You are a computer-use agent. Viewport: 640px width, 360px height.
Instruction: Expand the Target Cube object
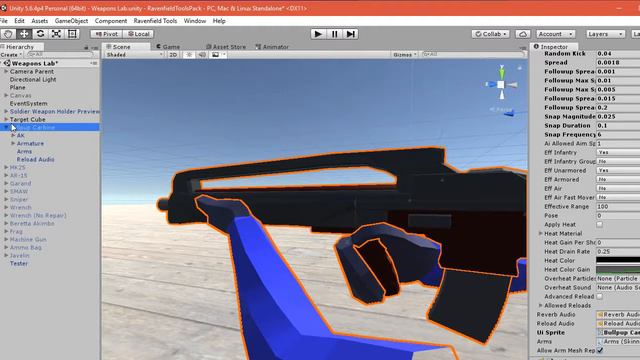(x=6, y=120)
